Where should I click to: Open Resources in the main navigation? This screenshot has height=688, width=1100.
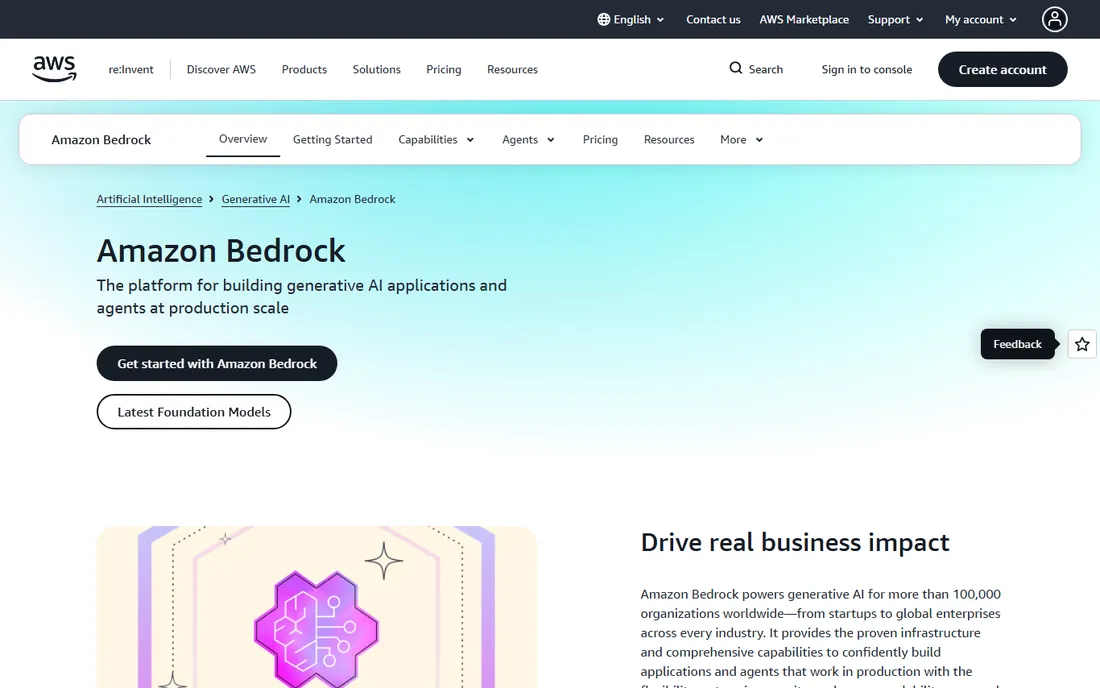tap(512, 69)
